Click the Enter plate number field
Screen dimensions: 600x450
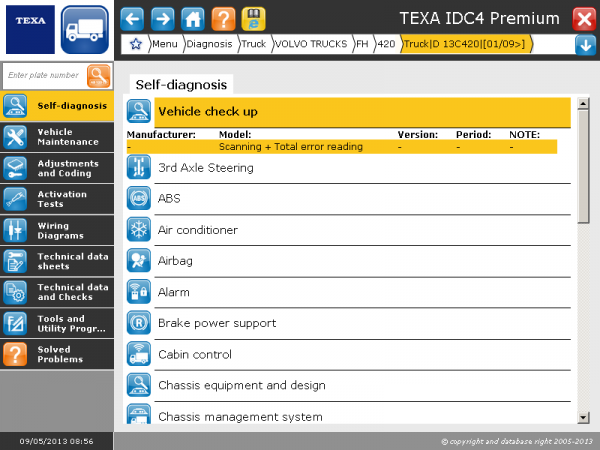(44, 75)
